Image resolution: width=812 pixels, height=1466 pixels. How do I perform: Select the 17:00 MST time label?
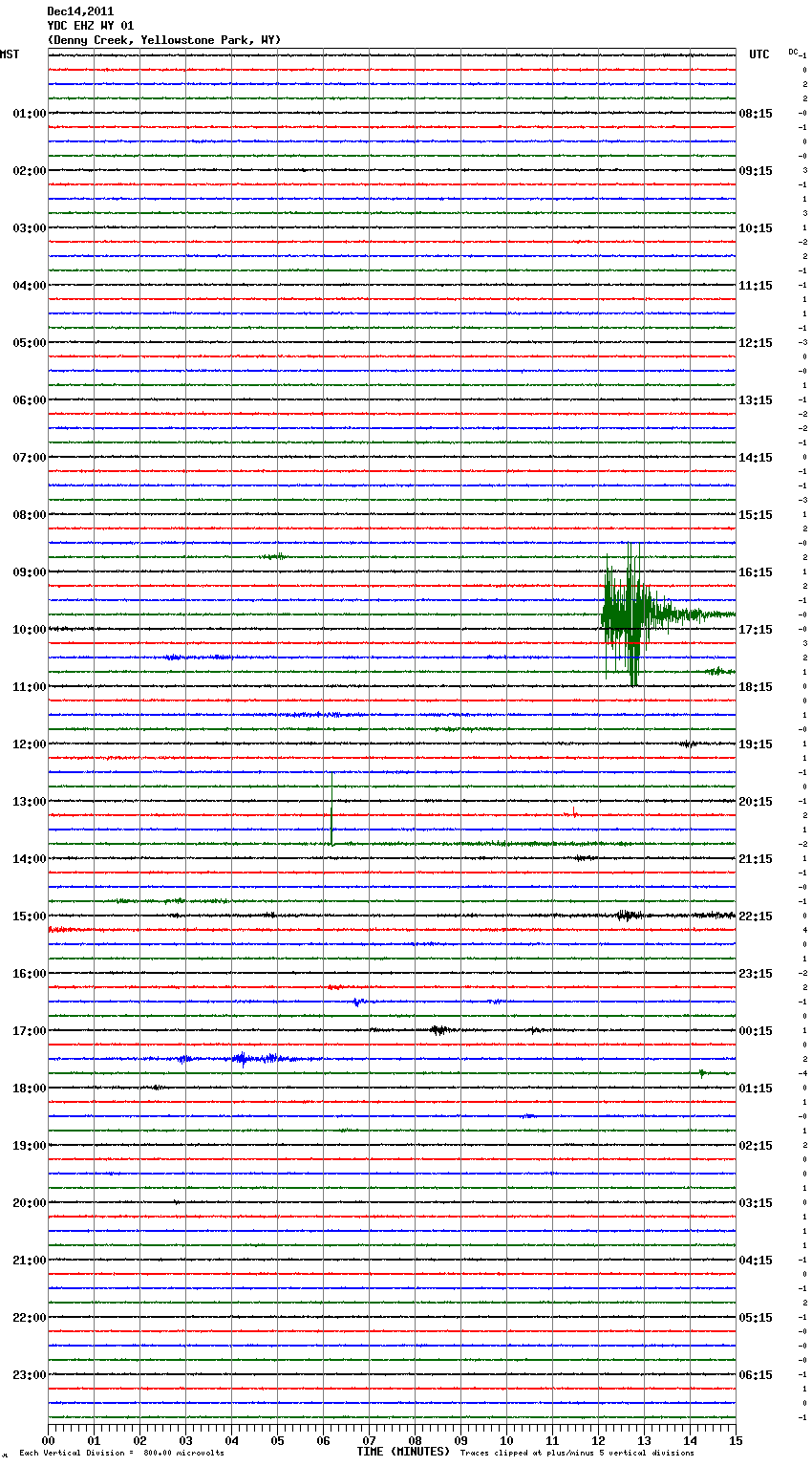point(29,1031)
